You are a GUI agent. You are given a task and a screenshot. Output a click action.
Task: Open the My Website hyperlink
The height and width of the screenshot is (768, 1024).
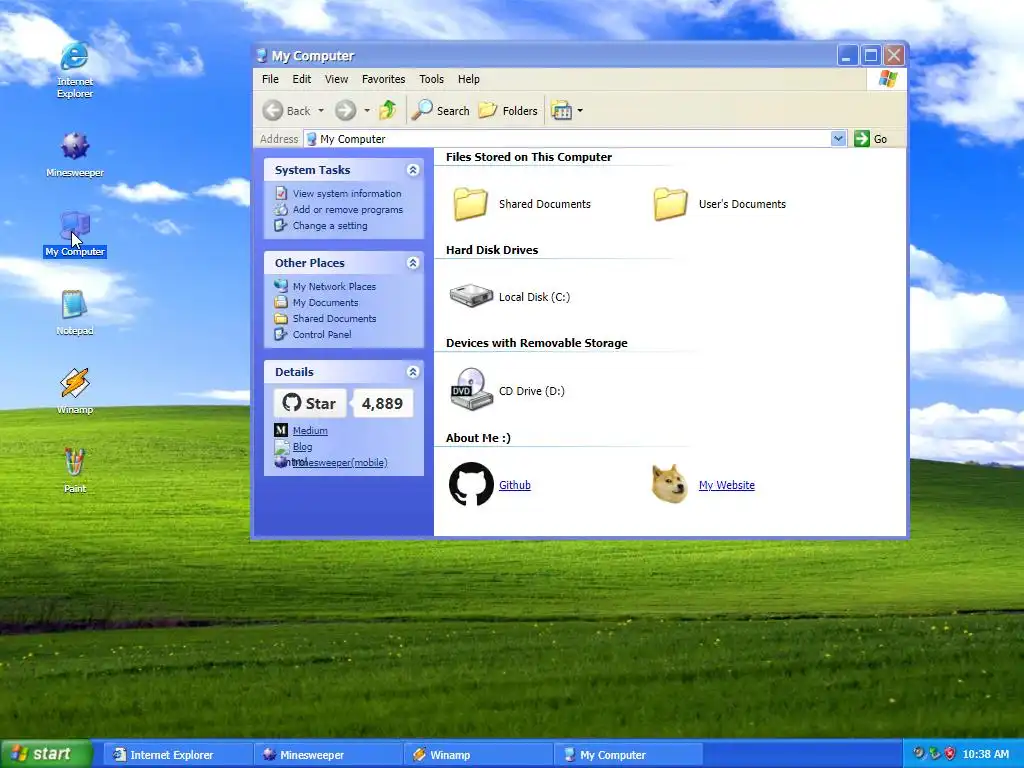point(727,485)
